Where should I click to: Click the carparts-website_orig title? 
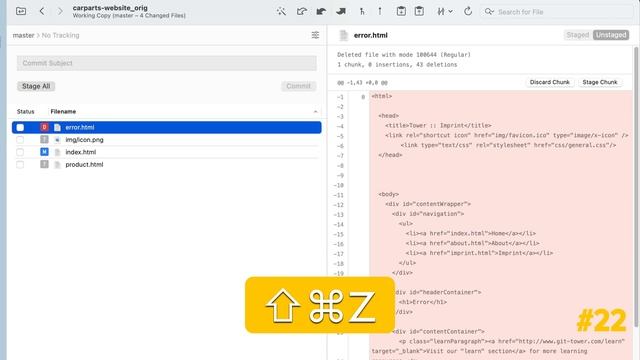(110, 8)
